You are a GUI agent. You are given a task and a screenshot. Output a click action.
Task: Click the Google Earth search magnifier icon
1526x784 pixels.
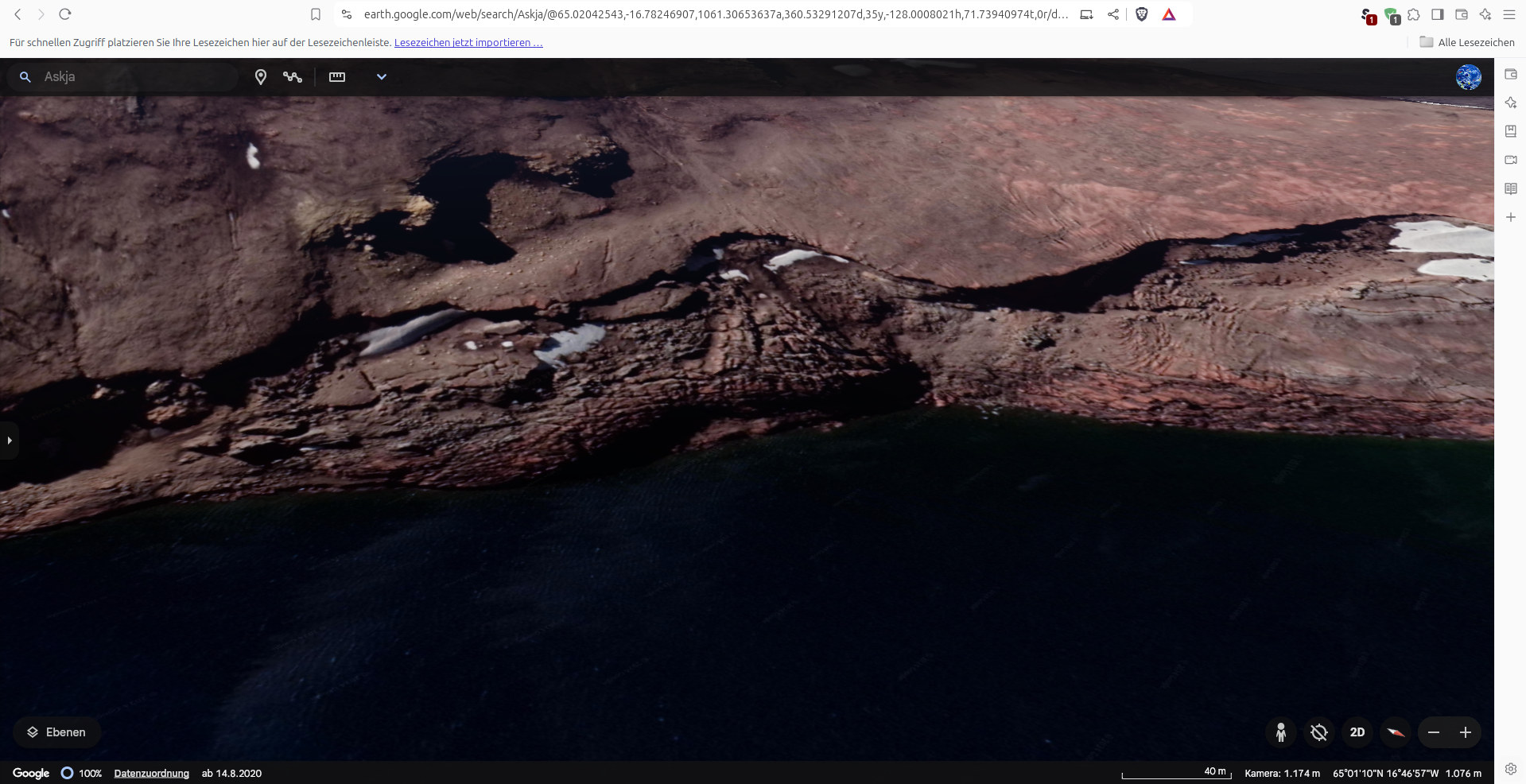[x=25, y=77]
